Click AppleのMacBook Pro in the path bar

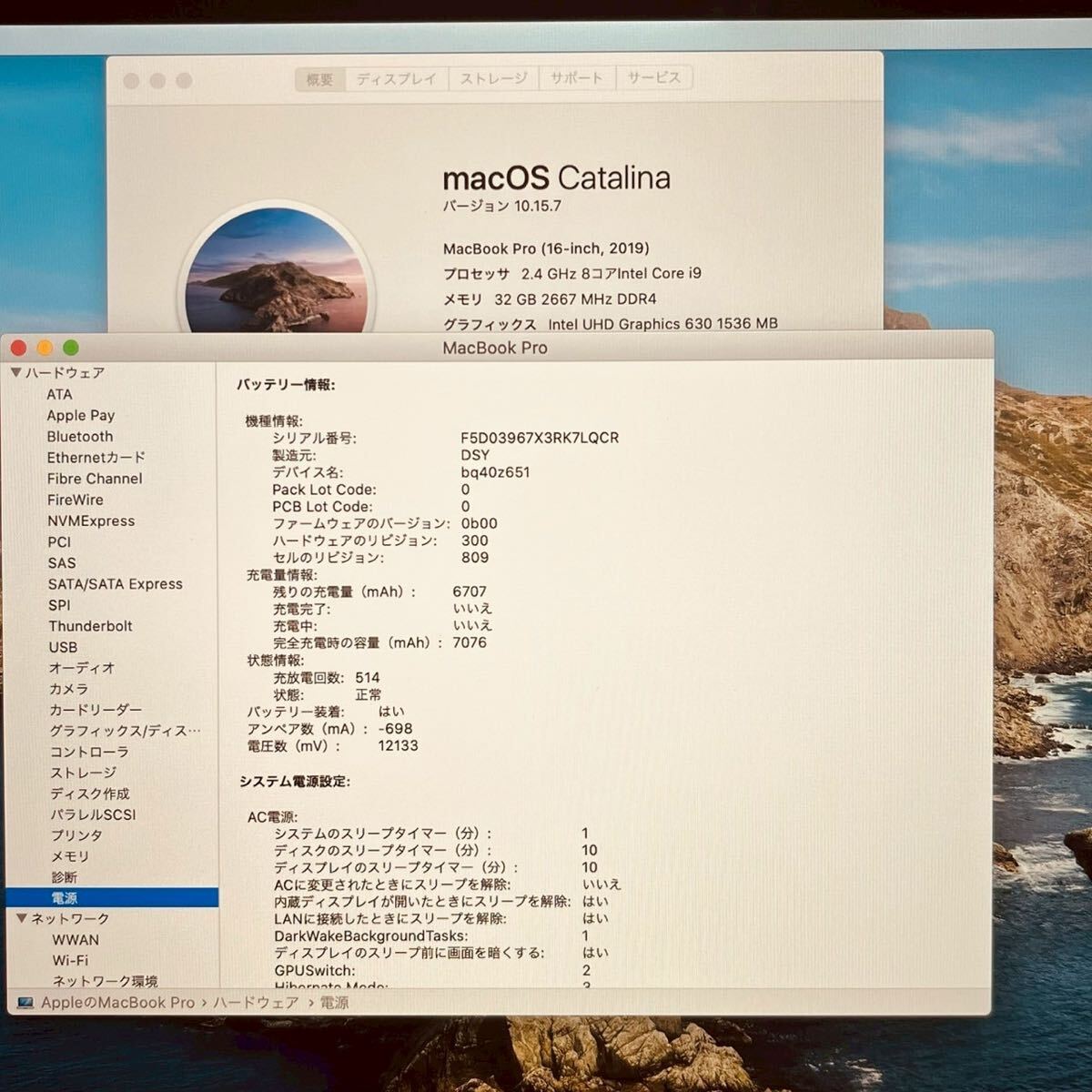(x=118, y=1003)
